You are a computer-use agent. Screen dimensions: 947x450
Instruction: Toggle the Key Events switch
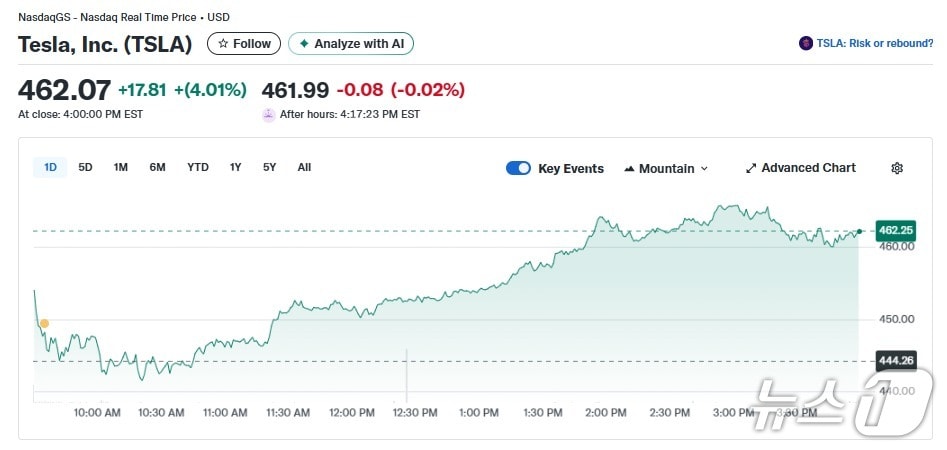pos(518,168)
